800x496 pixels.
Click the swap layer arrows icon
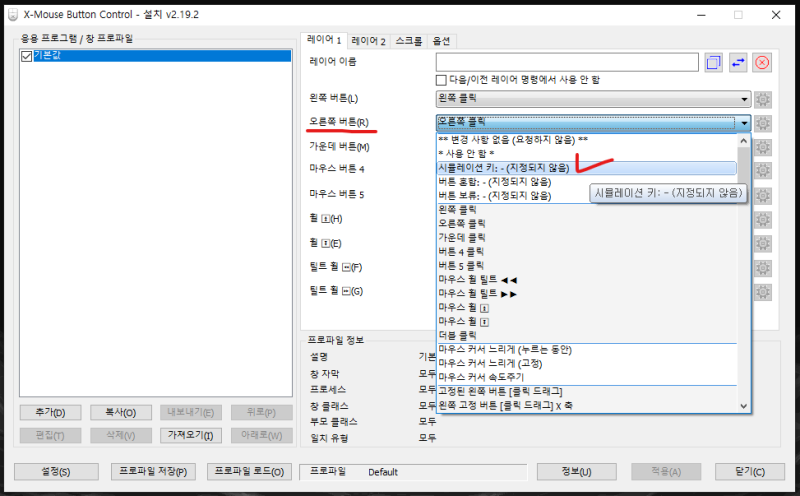pos(738,63)
